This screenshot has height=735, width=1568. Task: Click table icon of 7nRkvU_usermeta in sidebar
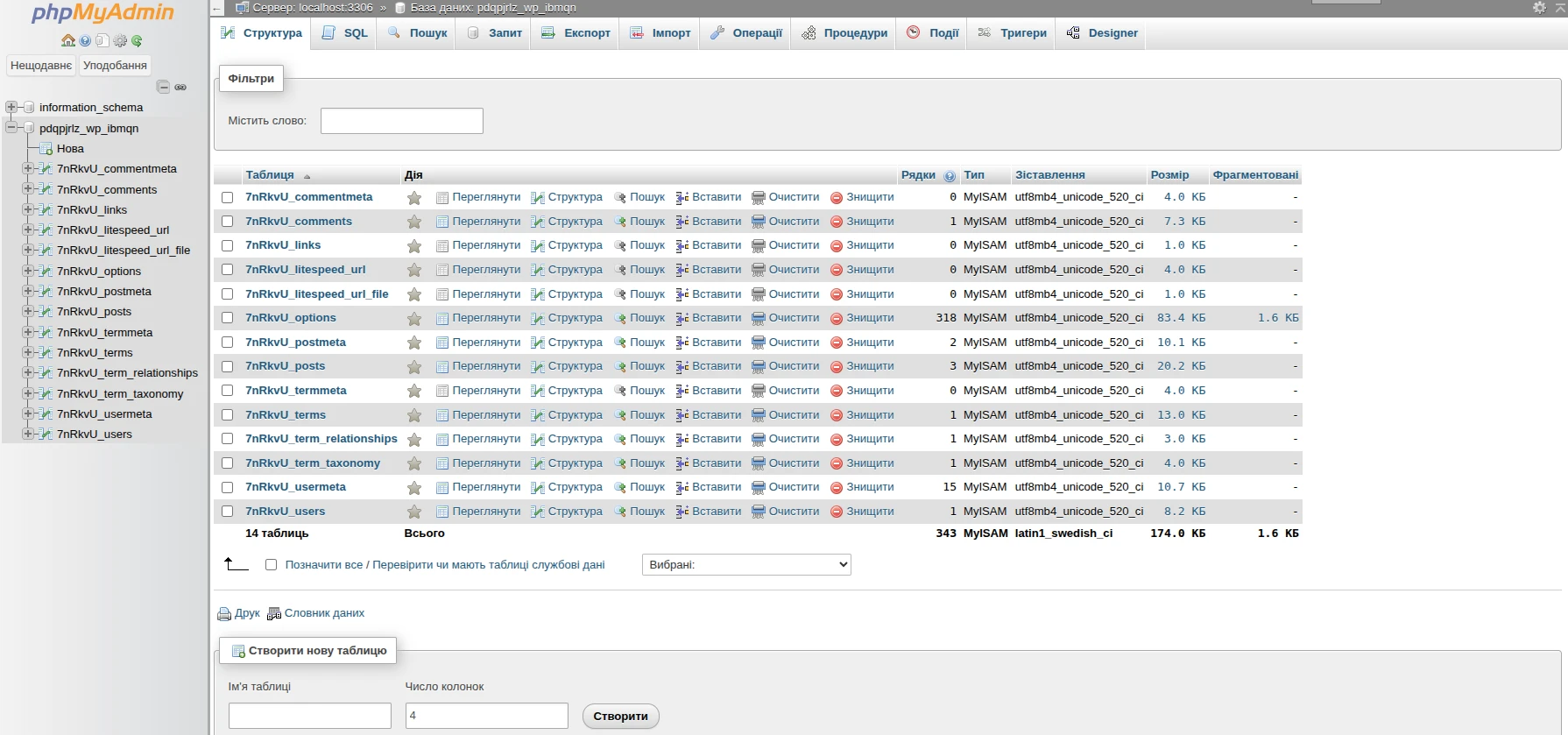[x=46, y=413]
